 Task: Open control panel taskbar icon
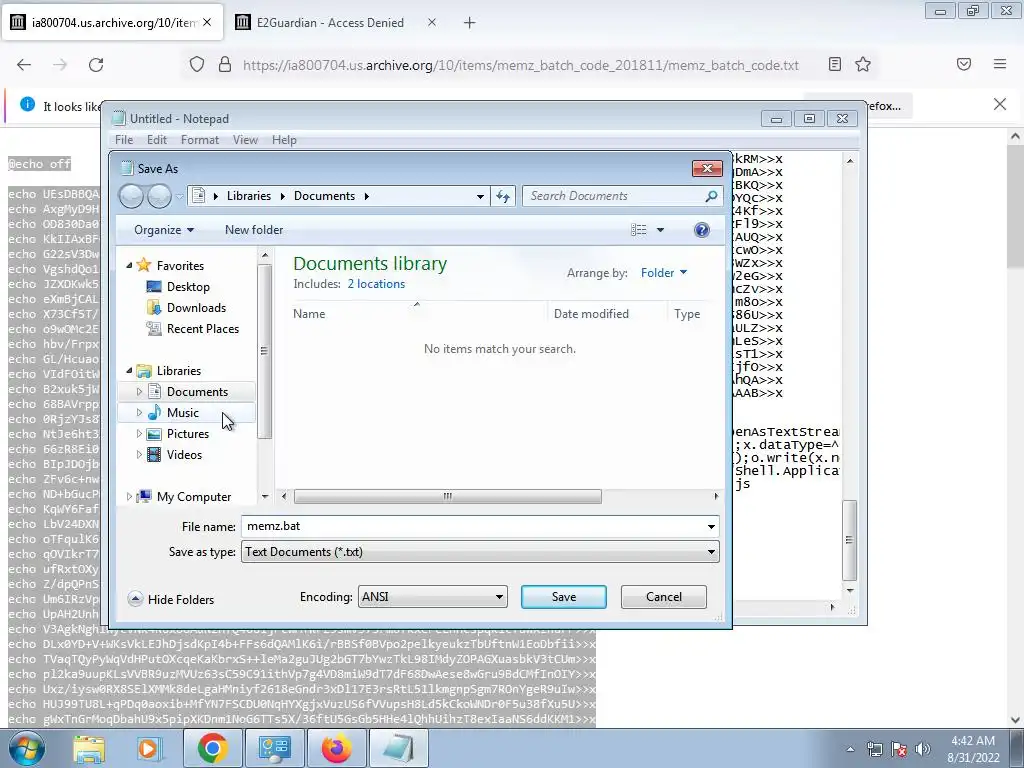pos(274,748)
